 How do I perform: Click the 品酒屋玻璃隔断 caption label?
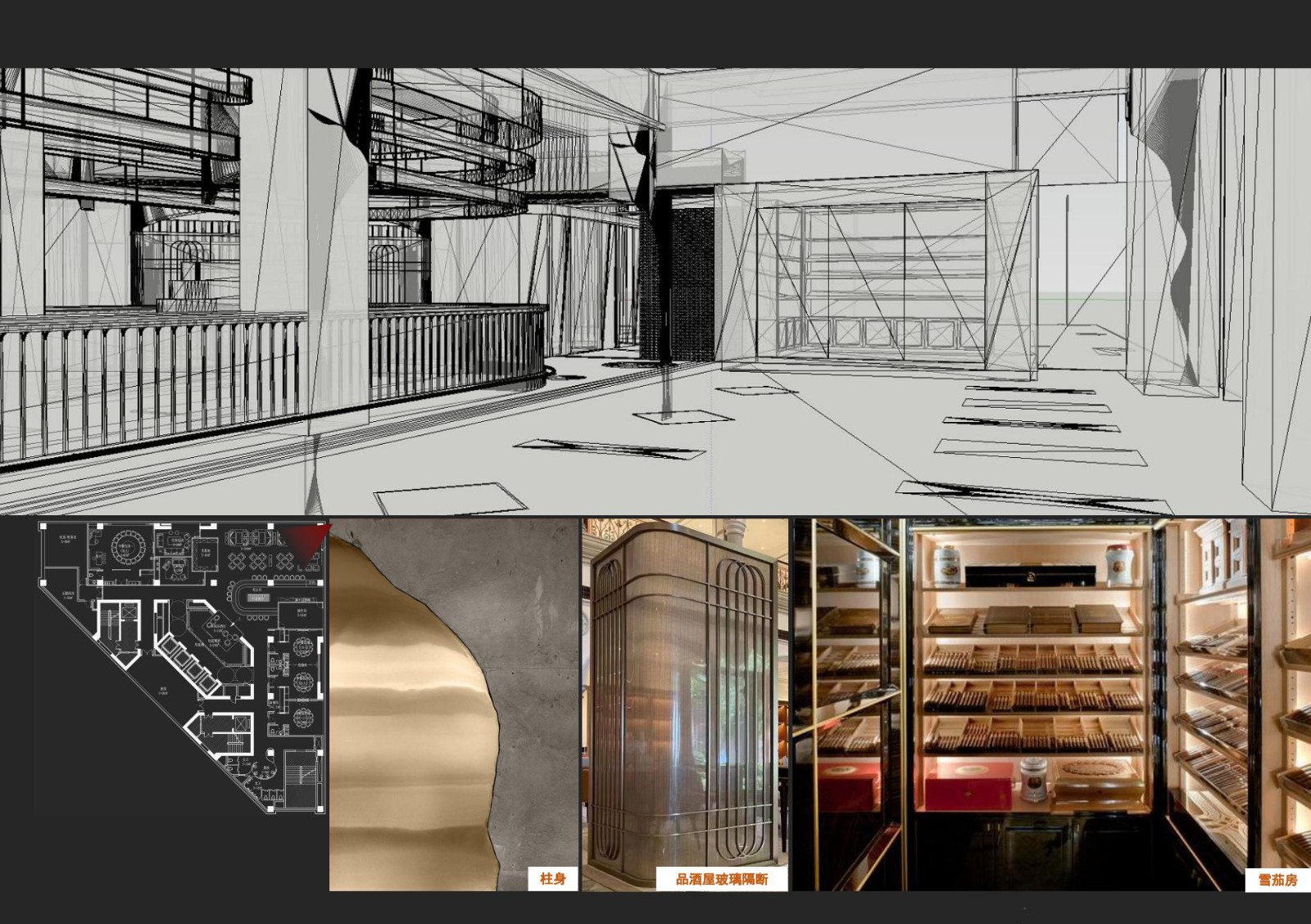pos(722,879)
